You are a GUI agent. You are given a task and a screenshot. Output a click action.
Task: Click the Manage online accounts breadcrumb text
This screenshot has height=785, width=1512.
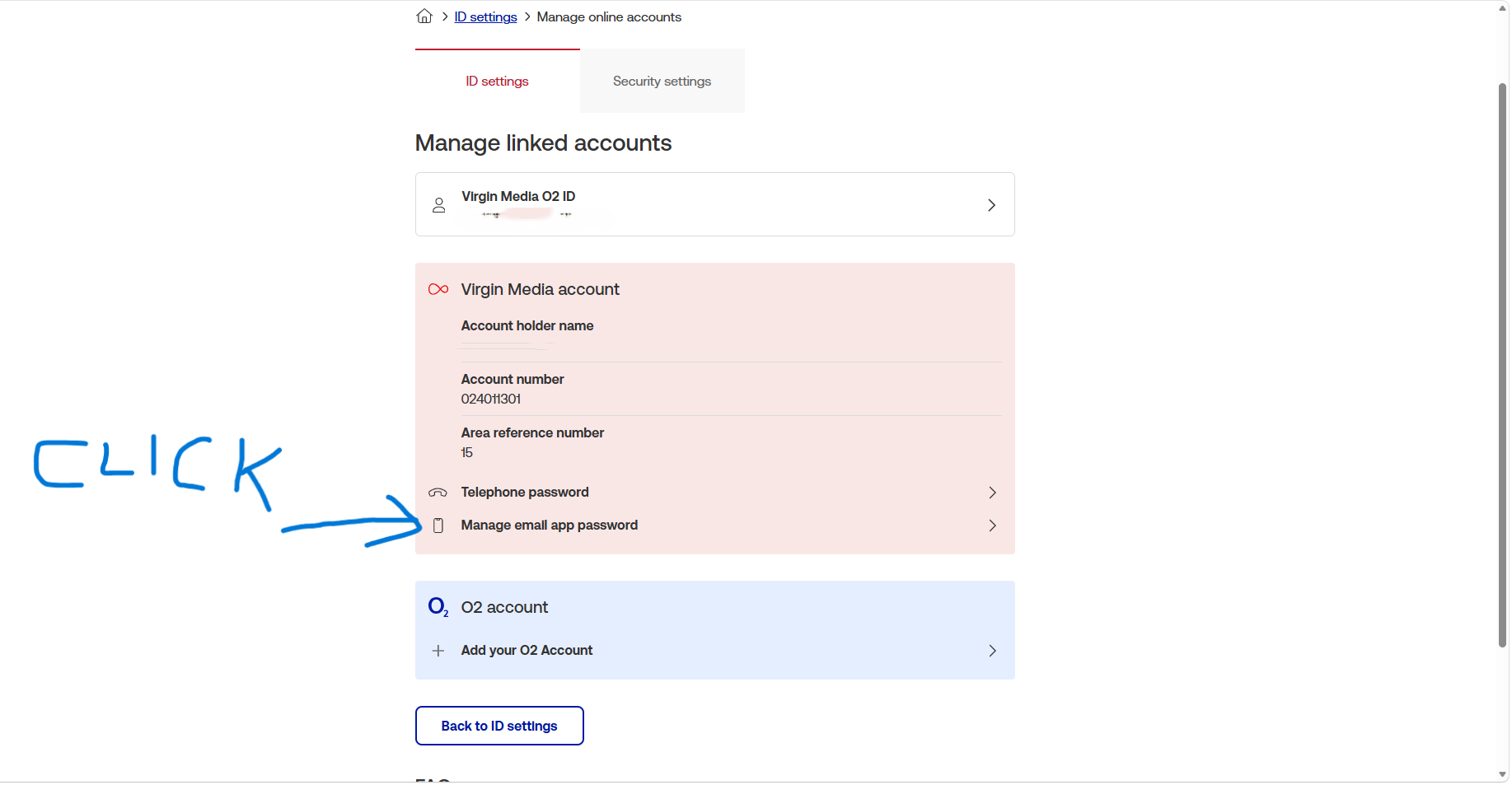(609, 16)
